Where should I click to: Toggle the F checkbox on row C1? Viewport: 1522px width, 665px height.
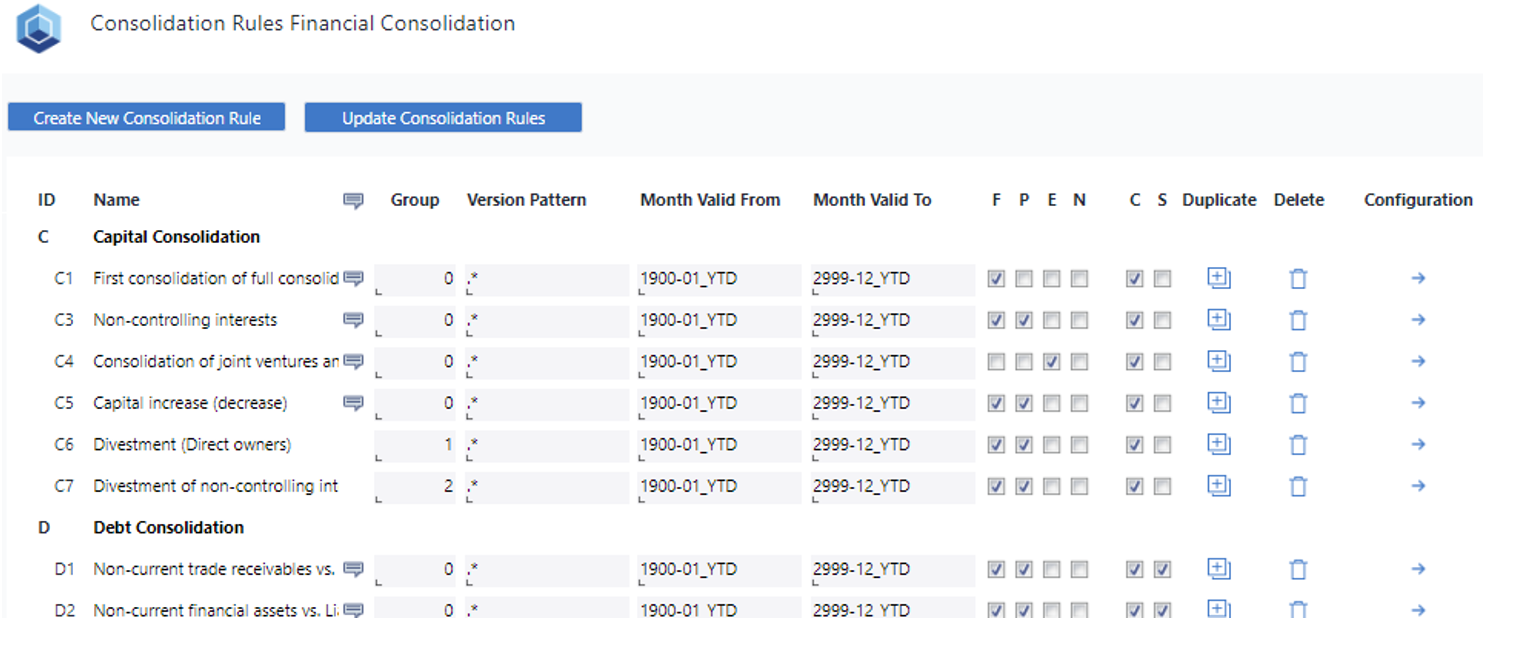tap(995, 278)
